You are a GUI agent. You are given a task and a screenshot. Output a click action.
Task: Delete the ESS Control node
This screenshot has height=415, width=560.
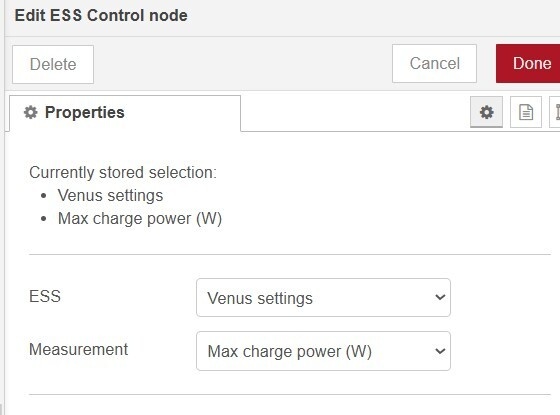(x=53, y=64)
